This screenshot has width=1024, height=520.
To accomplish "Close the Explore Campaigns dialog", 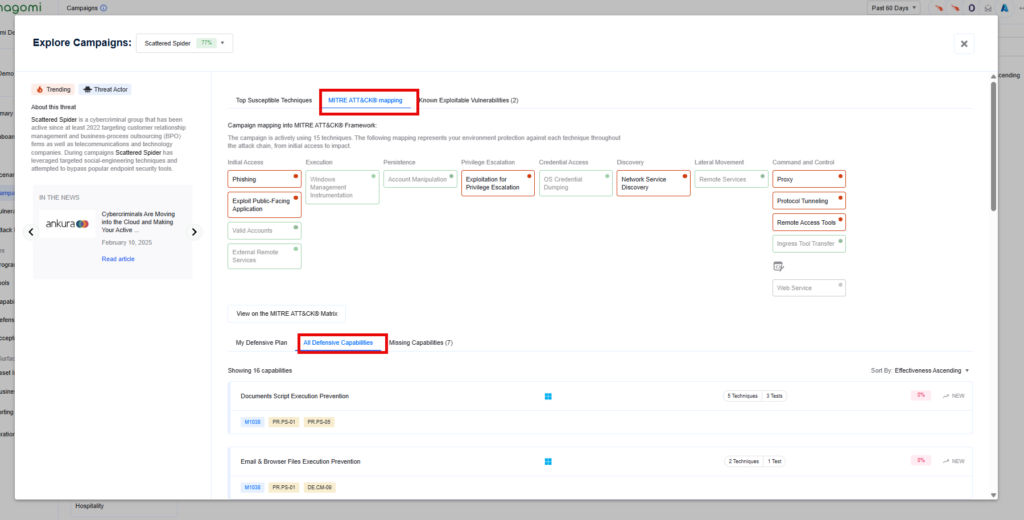I will 964,44.
